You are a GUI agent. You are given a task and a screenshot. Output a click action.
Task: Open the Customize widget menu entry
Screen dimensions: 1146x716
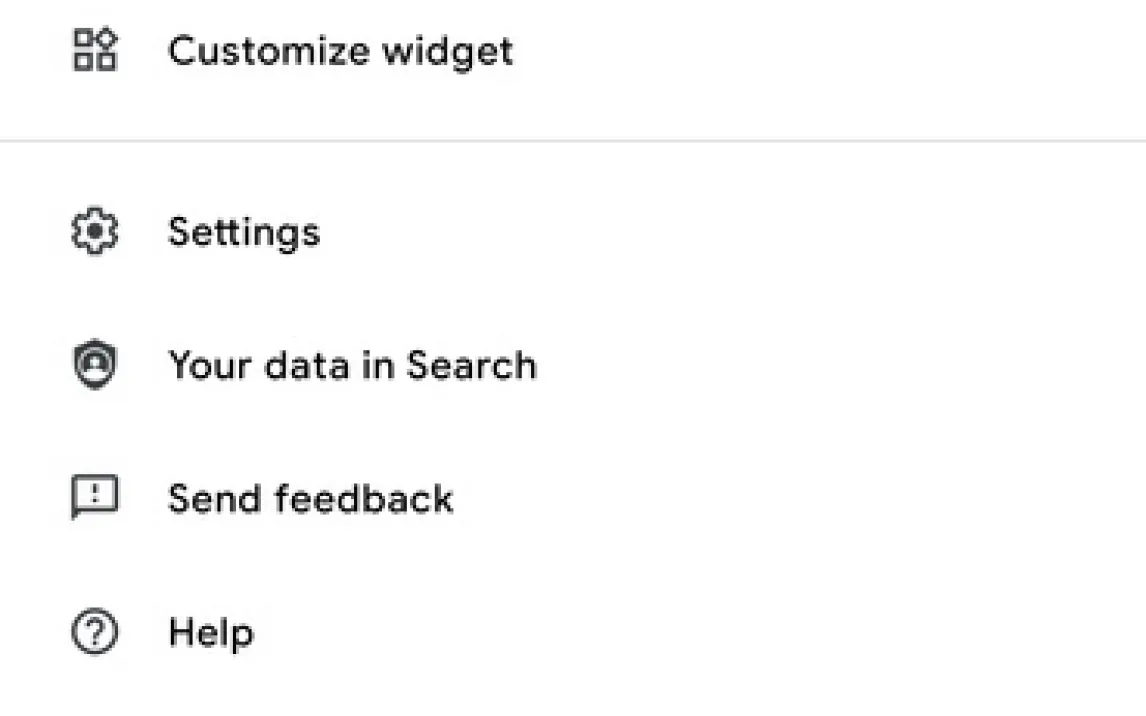tap(340, 50)
